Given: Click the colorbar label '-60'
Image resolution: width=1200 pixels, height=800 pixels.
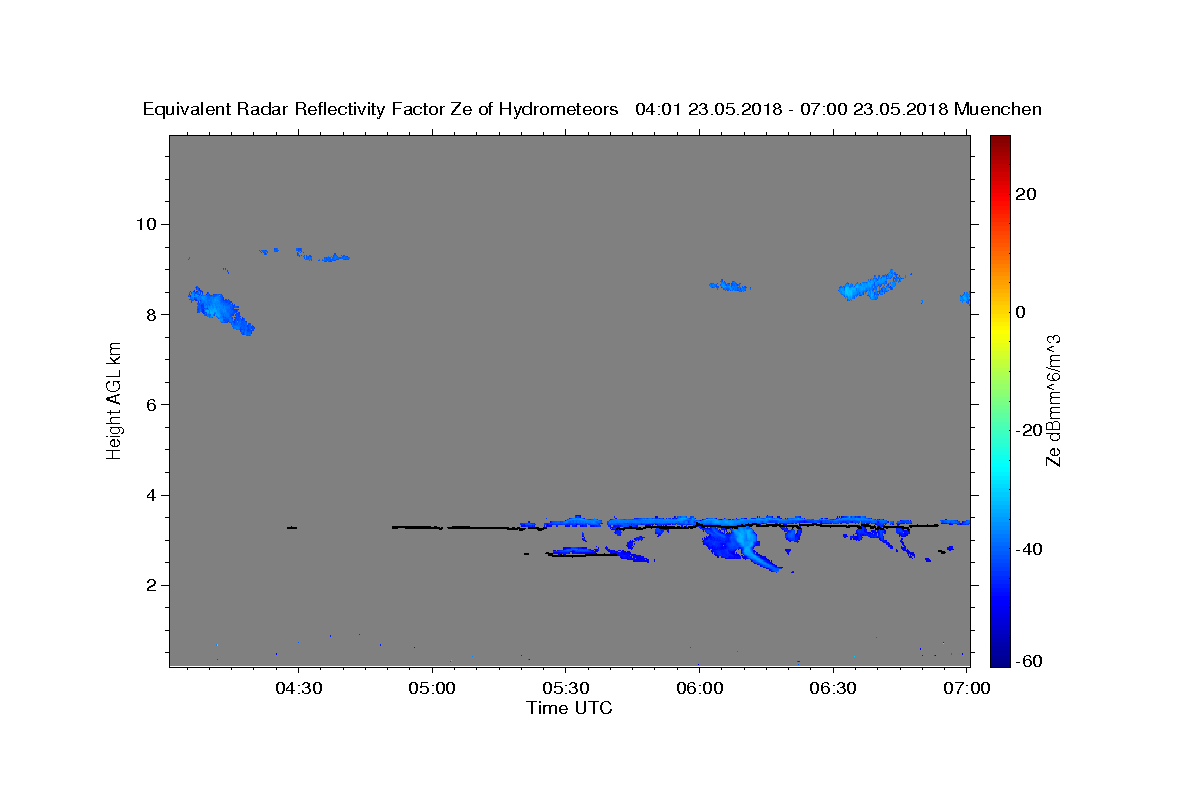Looking at the screenshot, I should coord(1029,662).
